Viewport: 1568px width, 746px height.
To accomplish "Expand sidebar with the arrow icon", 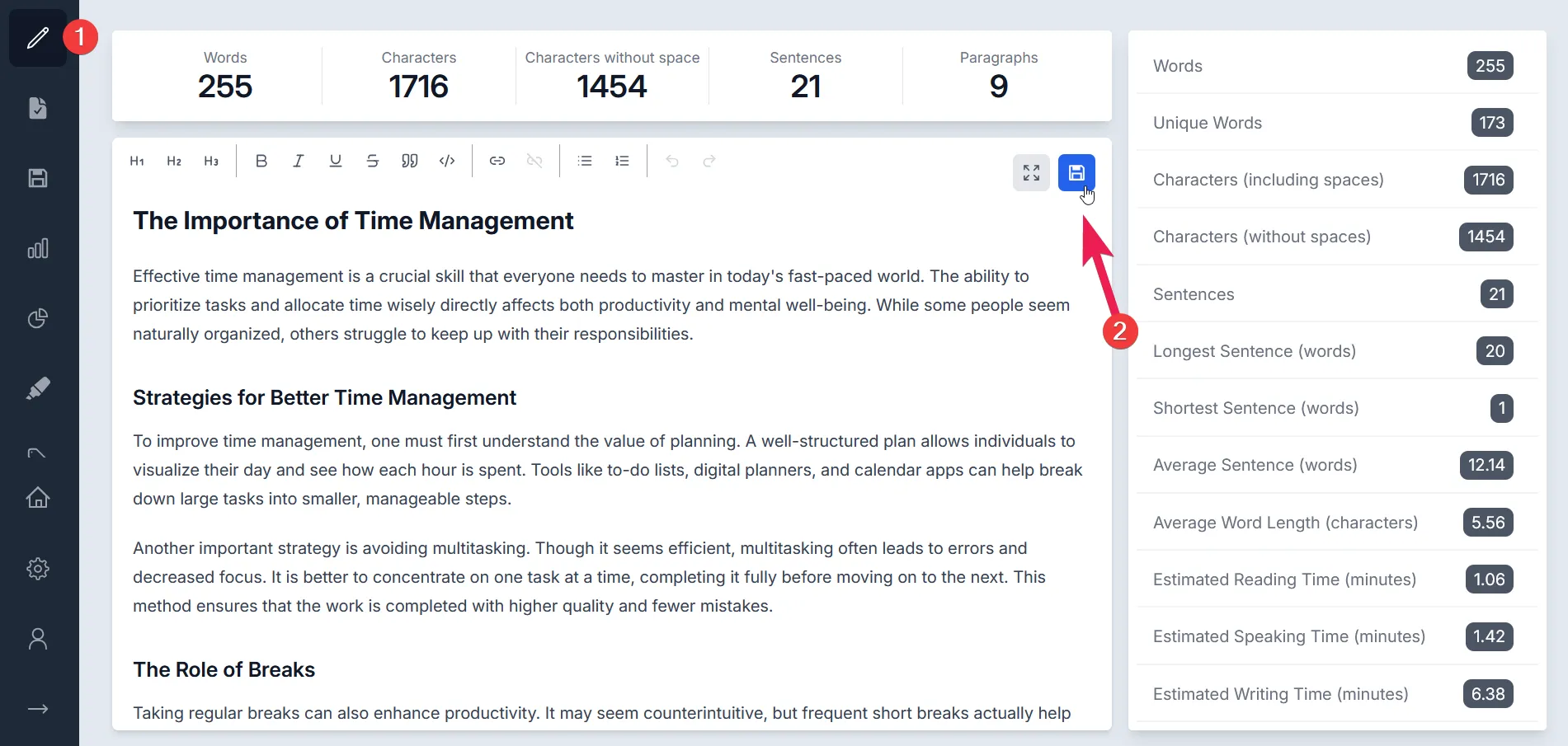I will [x=38, y=709].
